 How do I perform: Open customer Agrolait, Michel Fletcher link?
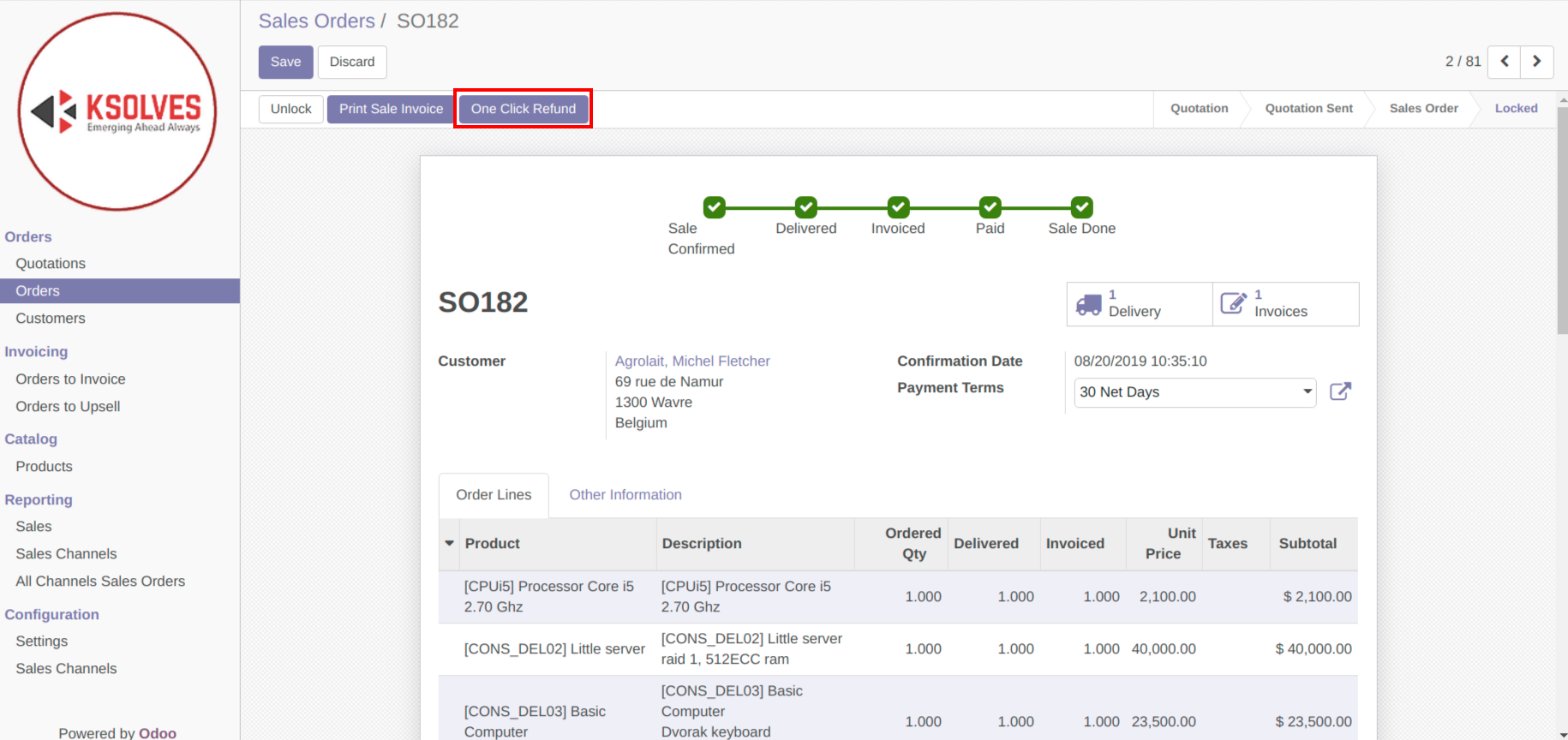tap(692, 361)
